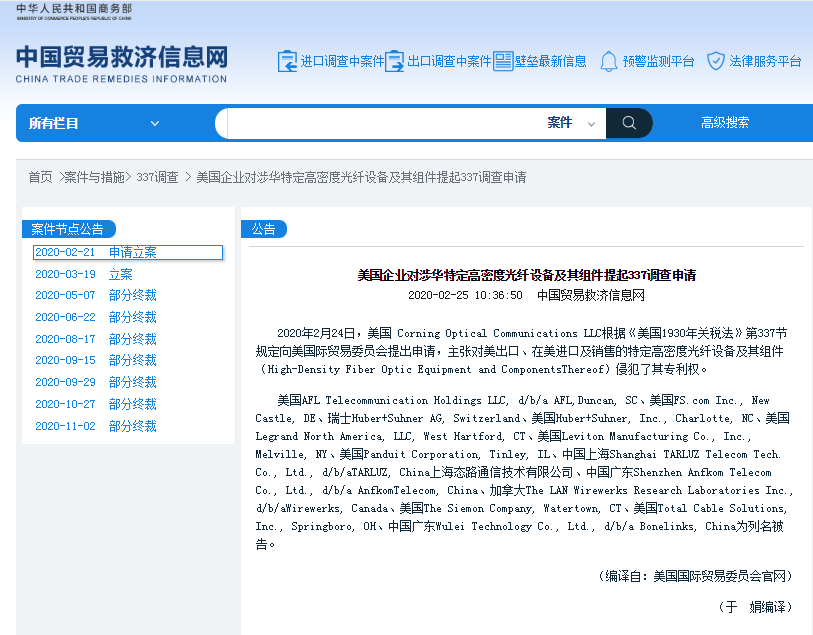The image size is (813, 635).
Task: Click the breadcrumb current page title text
Action: (361, 177)
